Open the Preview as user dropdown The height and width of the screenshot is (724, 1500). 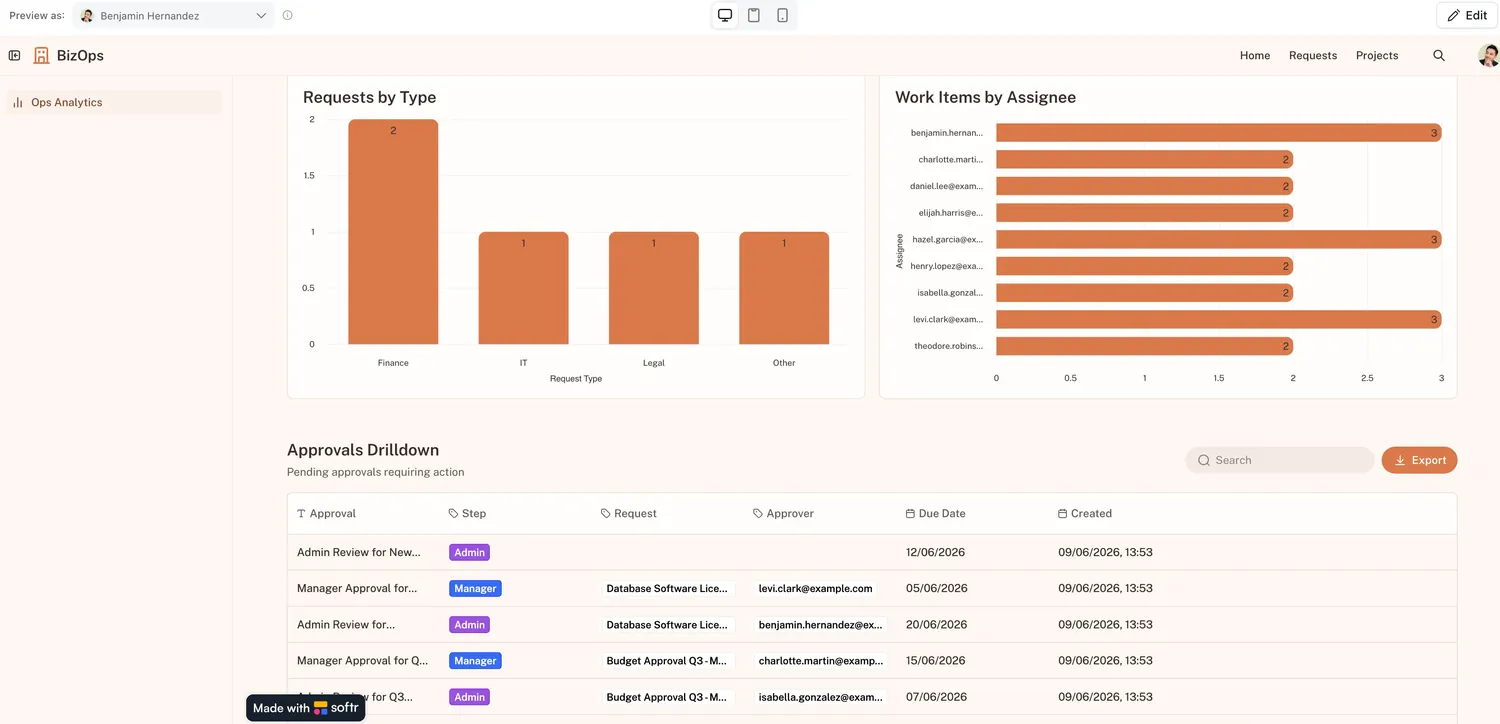click(173, 16)
